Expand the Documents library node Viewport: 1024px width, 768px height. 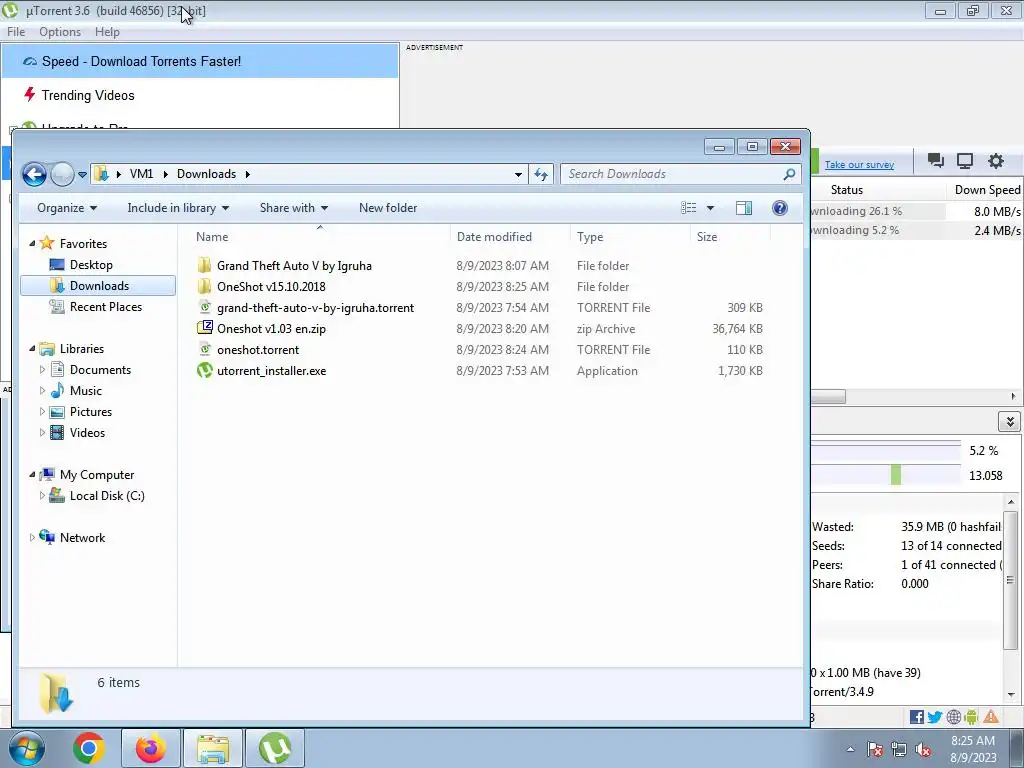coord(42,370)
